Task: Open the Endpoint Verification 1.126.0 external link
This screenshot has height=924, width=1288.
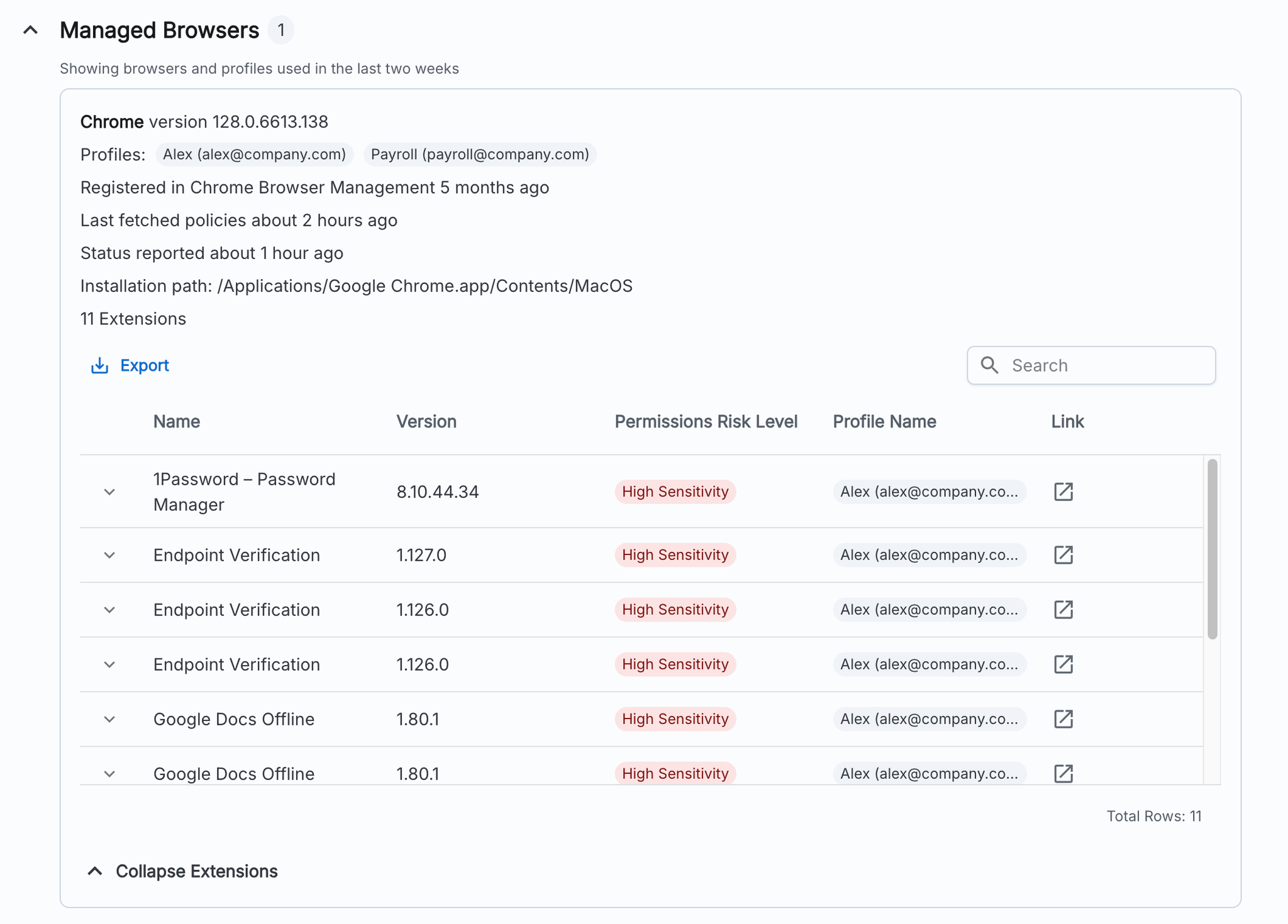Action: pyautogui.click(x=1063, y=609)
